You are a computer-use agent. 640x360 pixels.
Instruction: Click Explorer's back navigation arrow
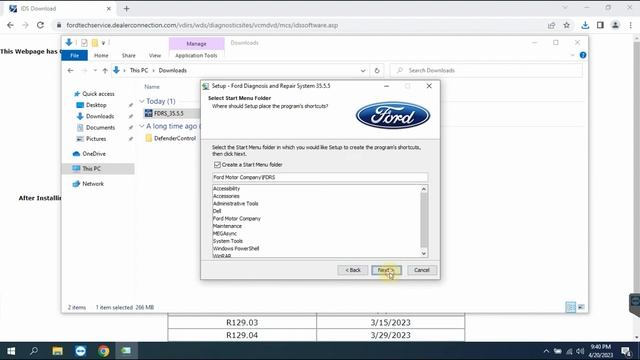click(x=71, y=70)
